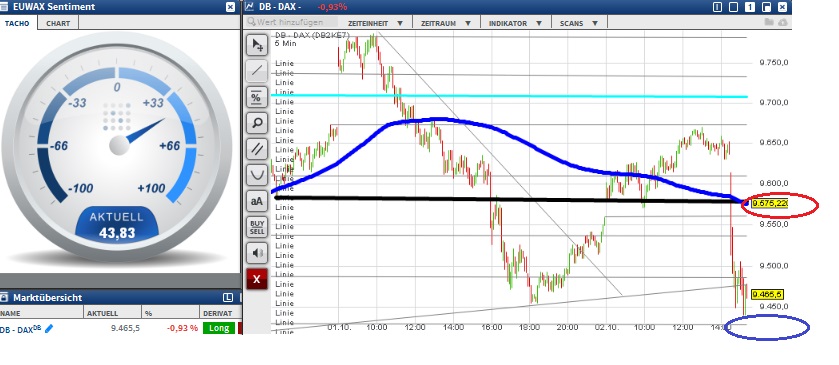This screenshot has width=839, height=365.
Task: Click the EUWAX Sentiment panel menu icon
Action: point(4,6)
